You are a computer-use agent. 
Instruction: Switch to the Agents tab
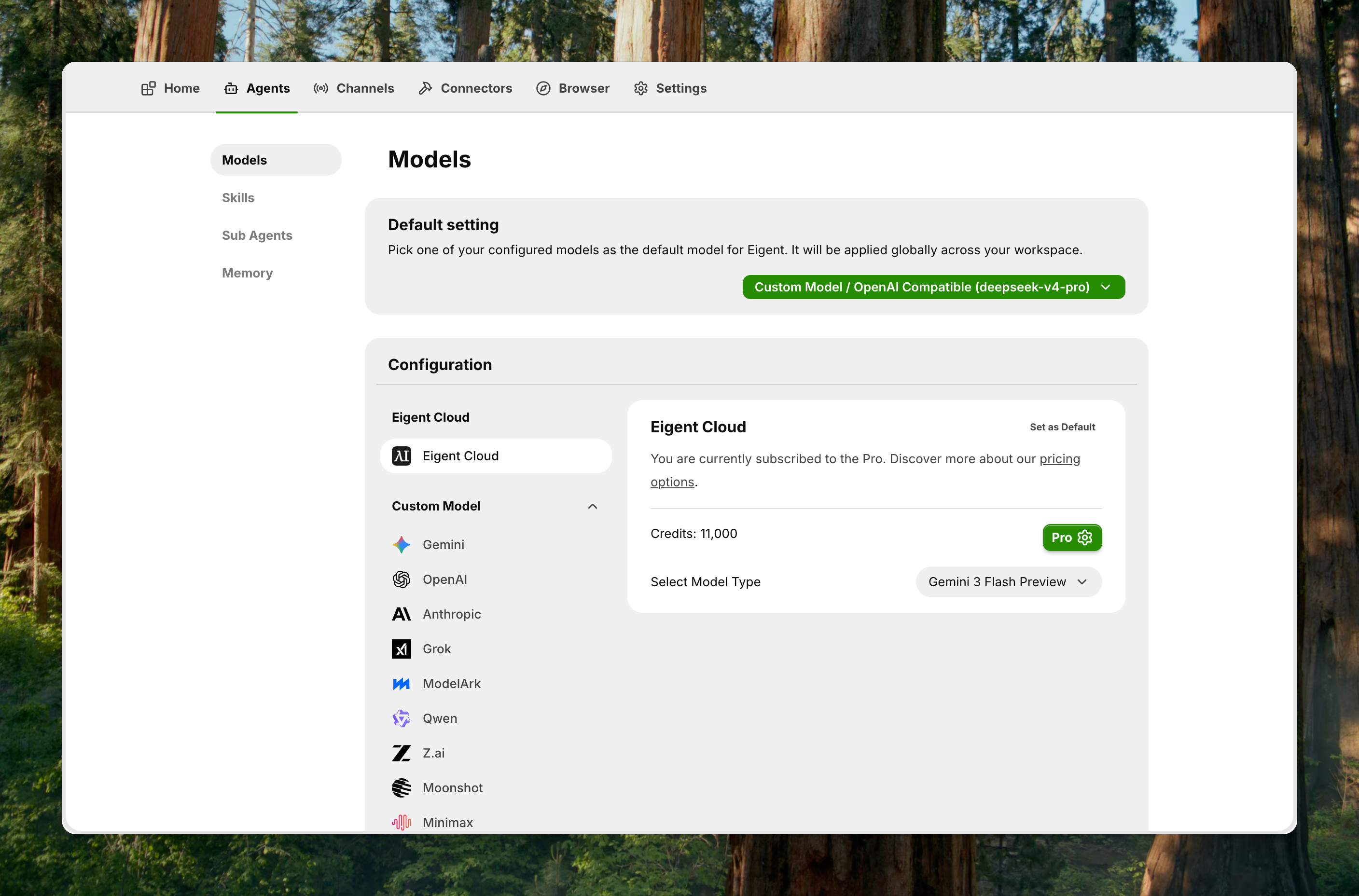click(257, 89)
